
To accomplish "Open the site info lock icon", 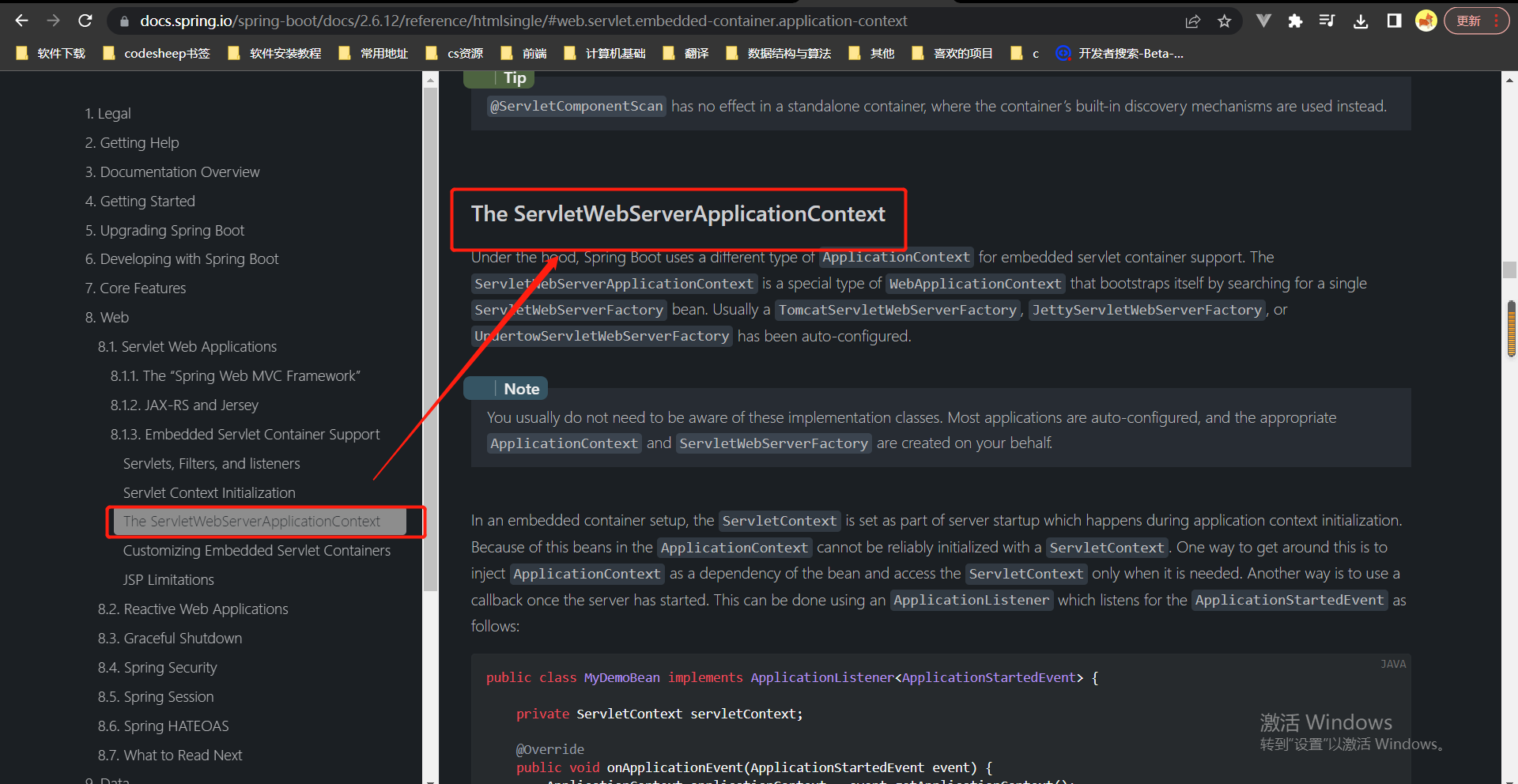I will 124,21.
